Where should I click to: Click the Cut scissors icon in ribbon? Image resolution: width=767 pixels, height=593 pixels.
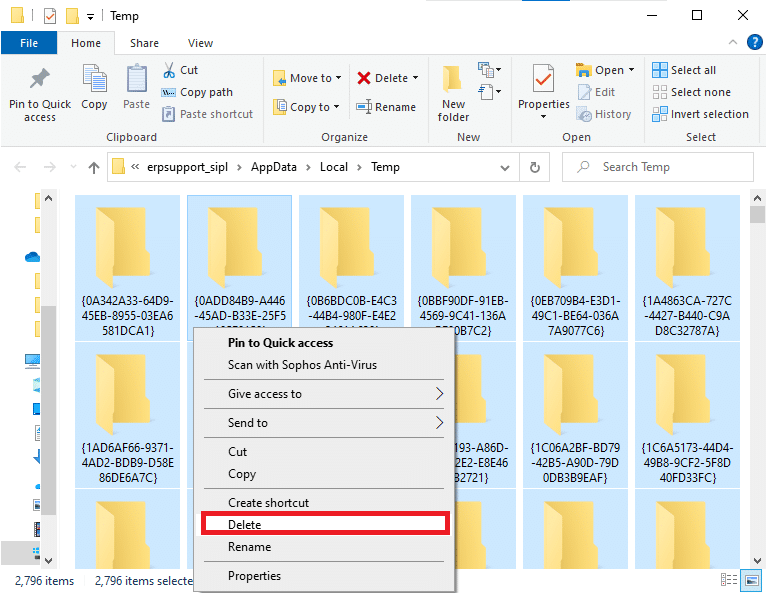[x=169, y=70]
